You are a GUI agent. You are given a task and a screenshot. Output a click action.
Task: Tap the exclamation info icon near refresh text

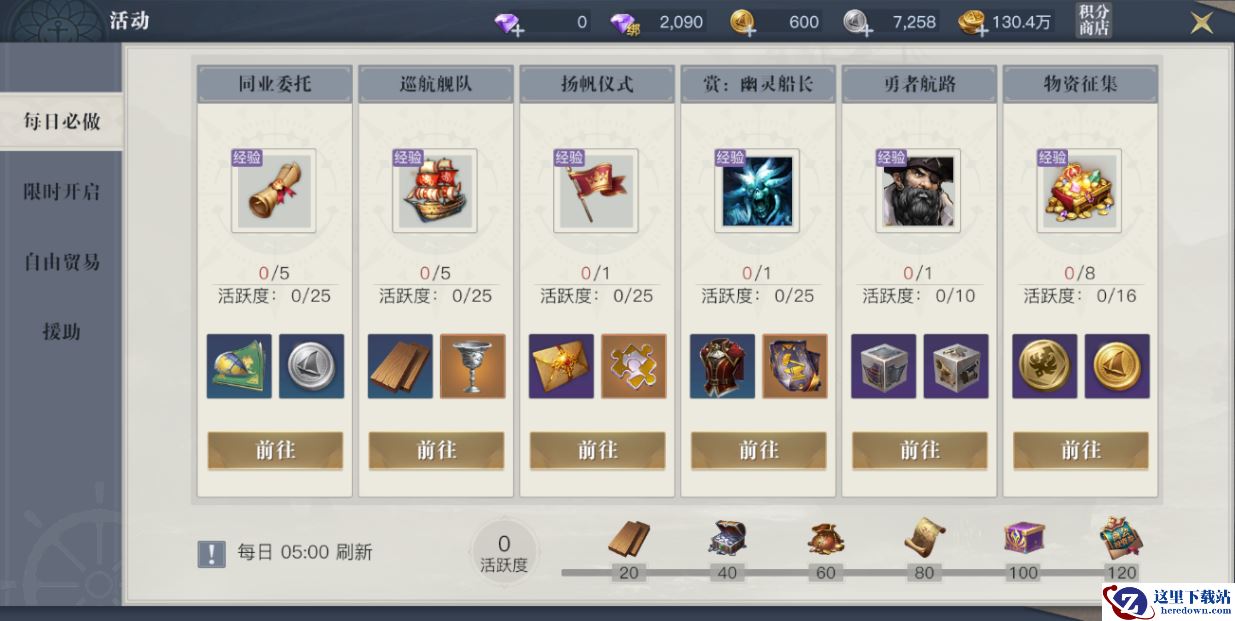point(211,554)
